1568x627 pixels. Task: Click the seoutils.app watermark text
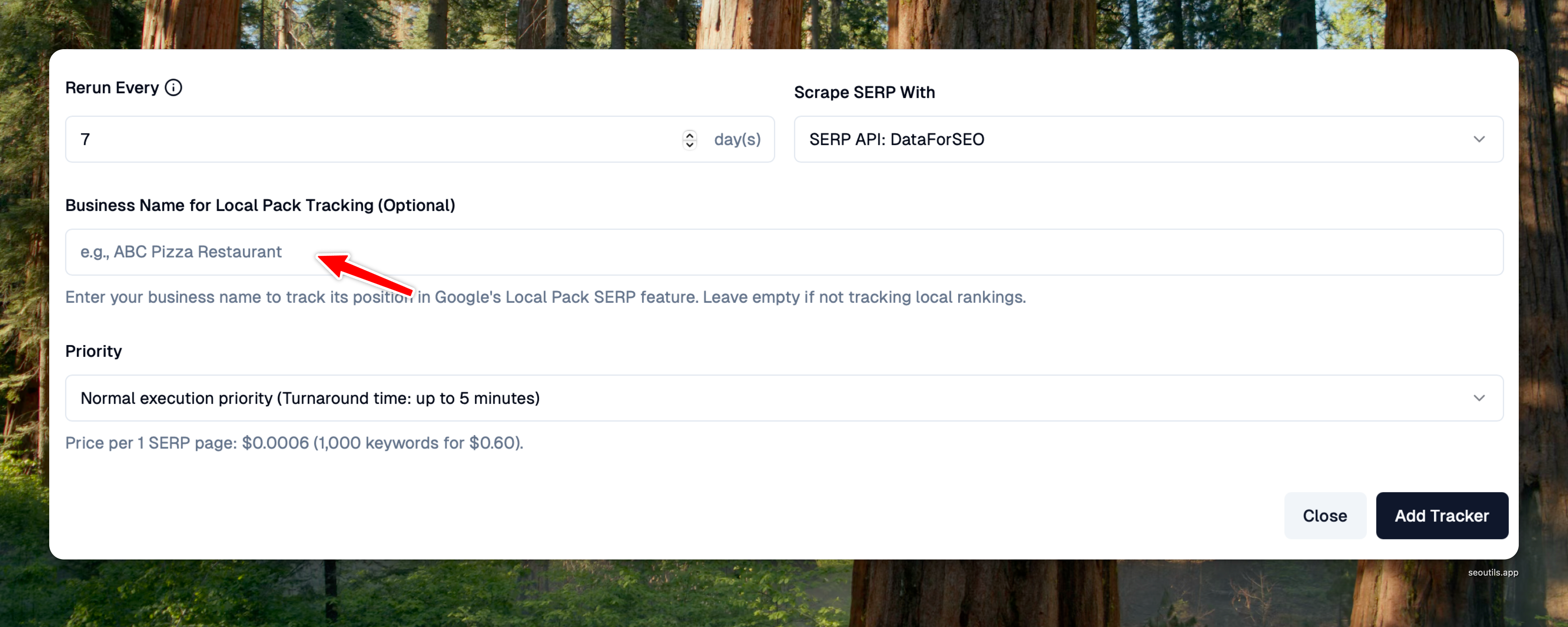coord(1493,572)
